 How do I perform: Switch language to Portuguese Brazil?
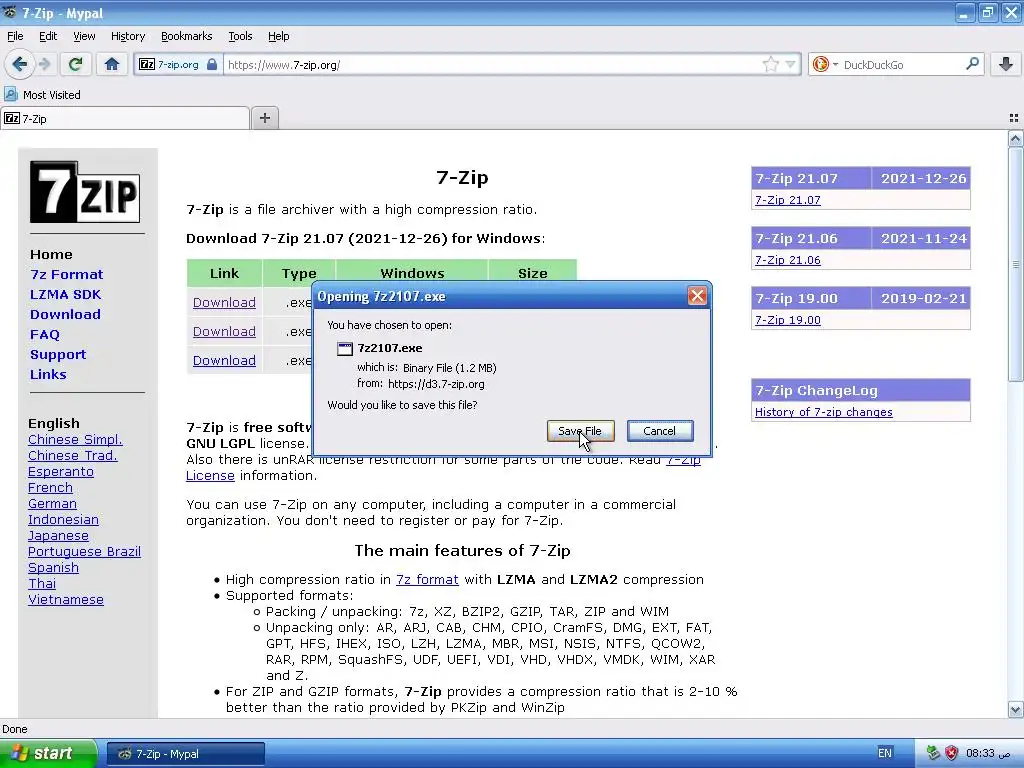click(84, 551)
